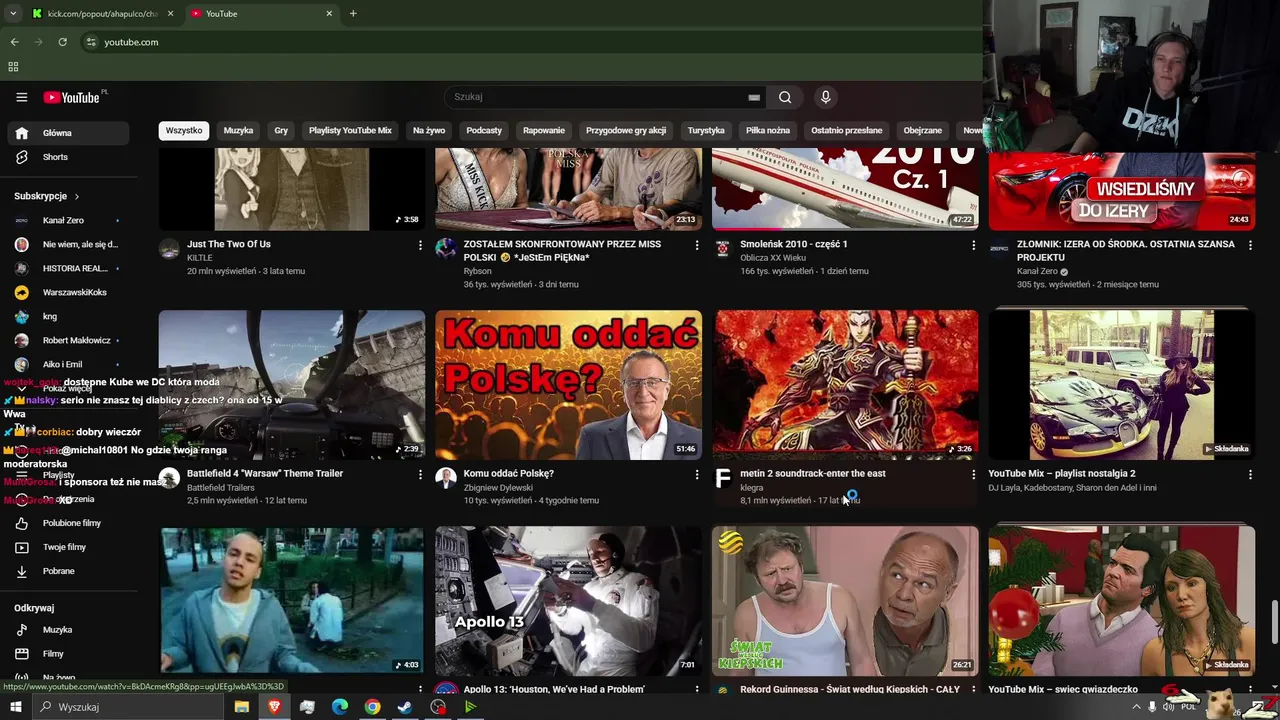This screenshot has width=1280, height=720.
Task: Select the Piłka nożna filter chip
Action: pyautogui.click(x=768, y=130)
